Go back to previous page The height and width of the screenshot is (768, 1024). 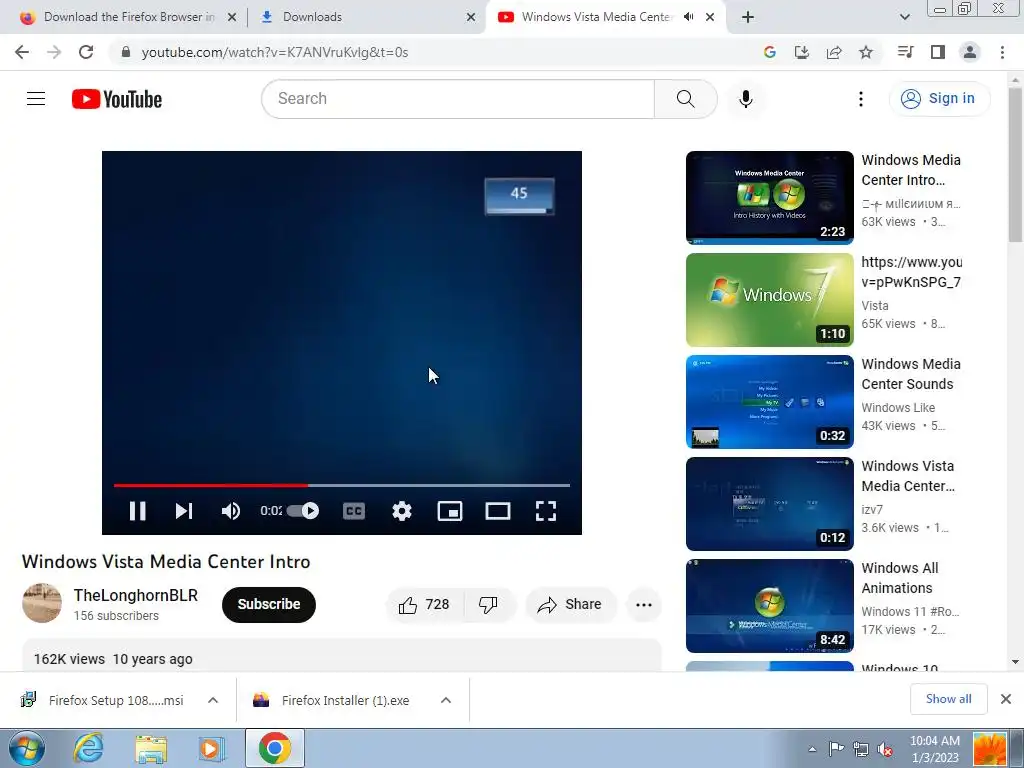[22, 52]
